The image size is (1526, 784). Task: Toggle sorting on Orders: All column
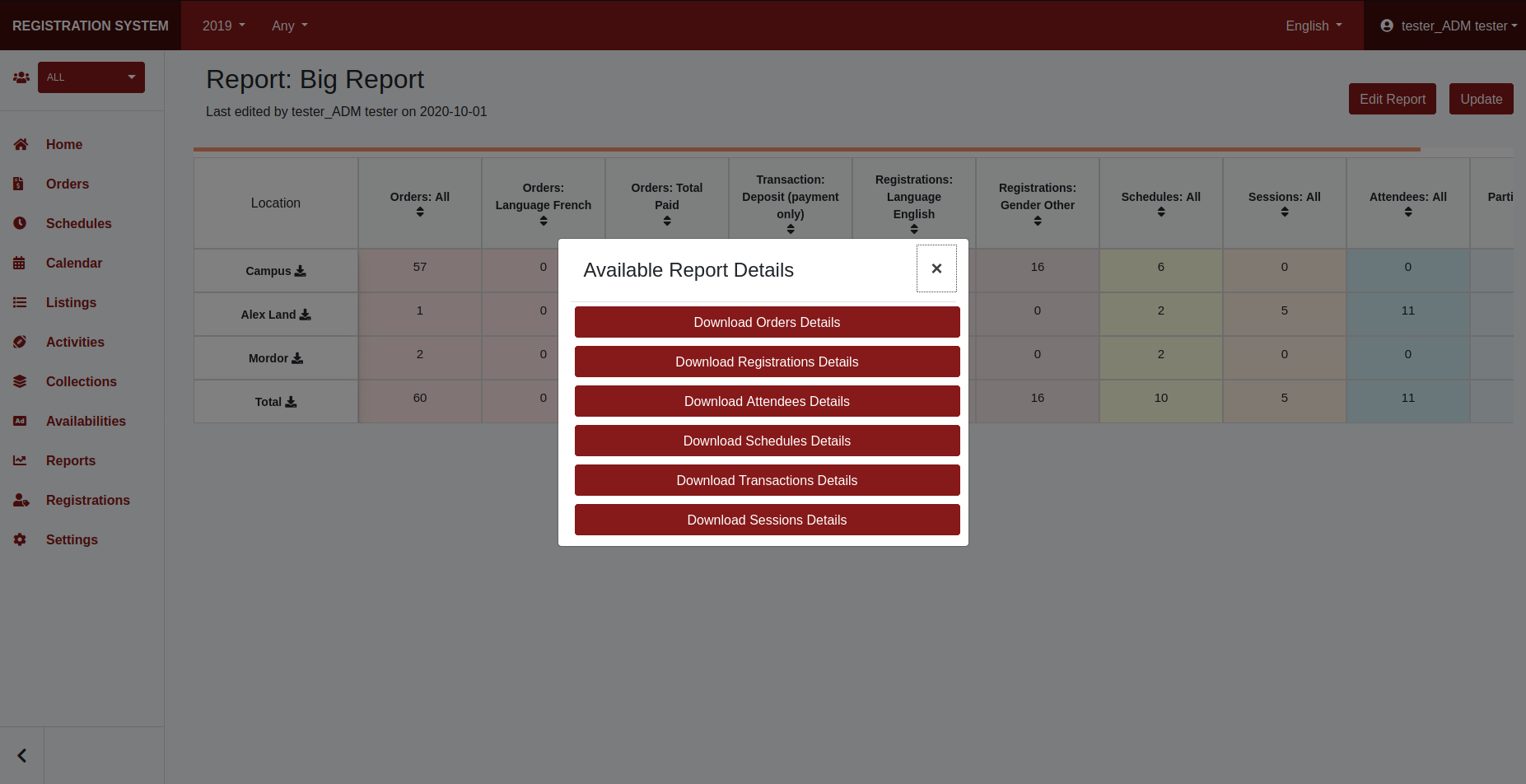coord(419,212)
